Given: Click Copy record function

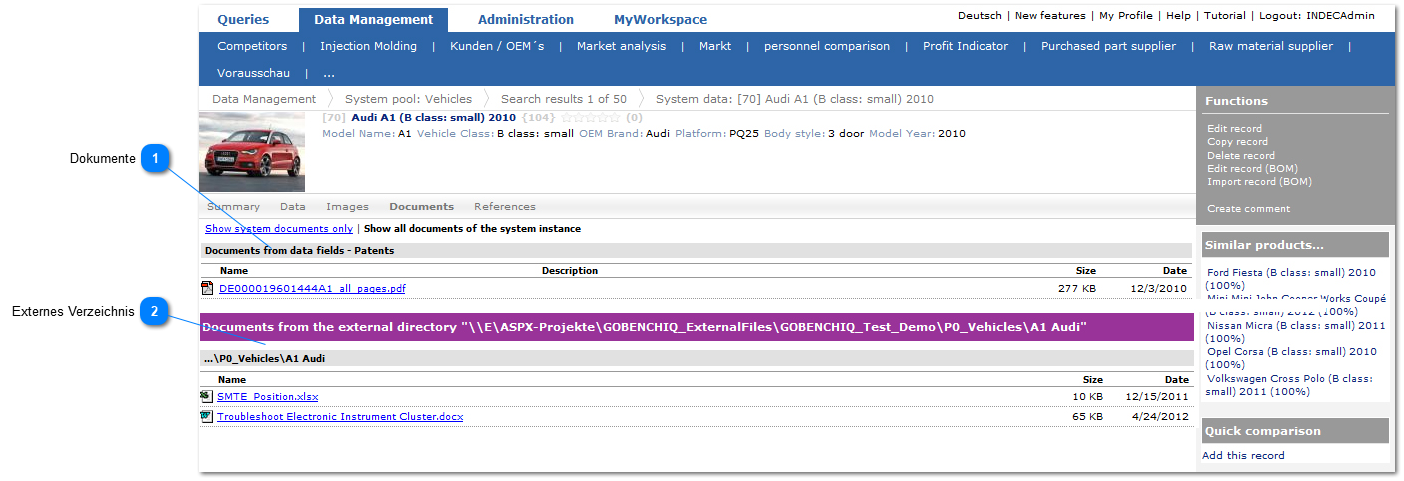Looking at the screenshot, I should tap(1237, 142).
